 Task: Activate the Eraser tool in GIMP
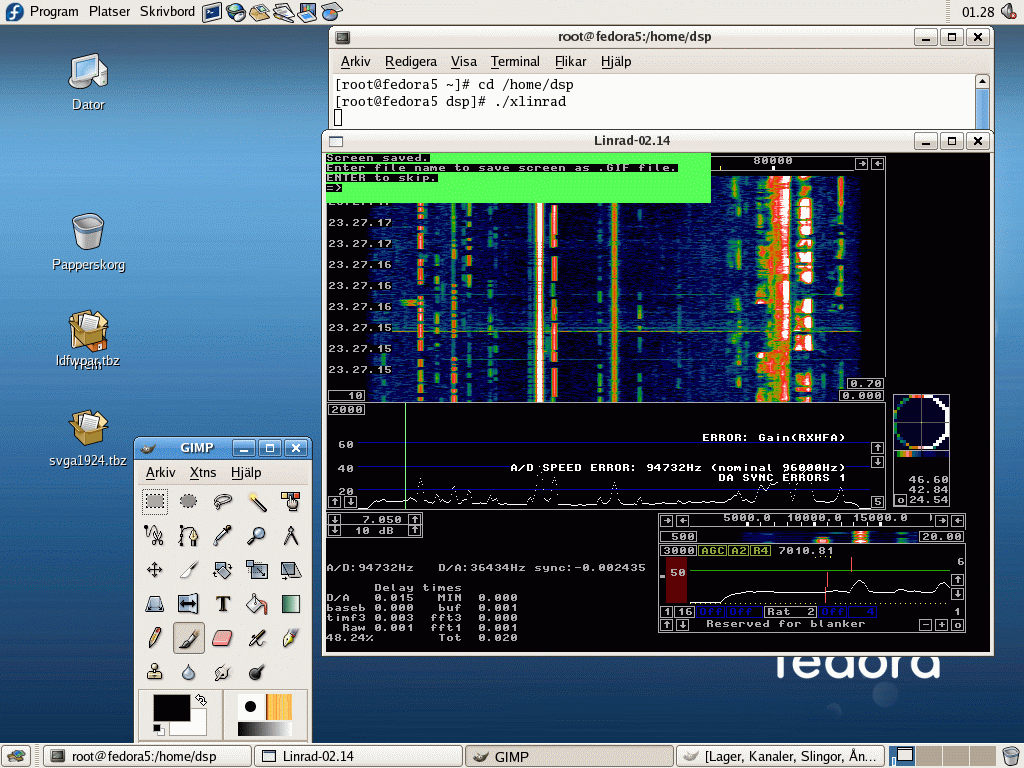point(223,637)
